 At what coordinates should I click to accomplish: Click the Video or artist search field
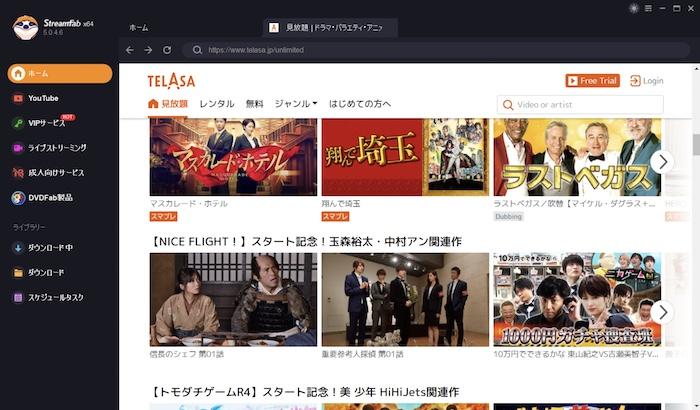(580, 105)
